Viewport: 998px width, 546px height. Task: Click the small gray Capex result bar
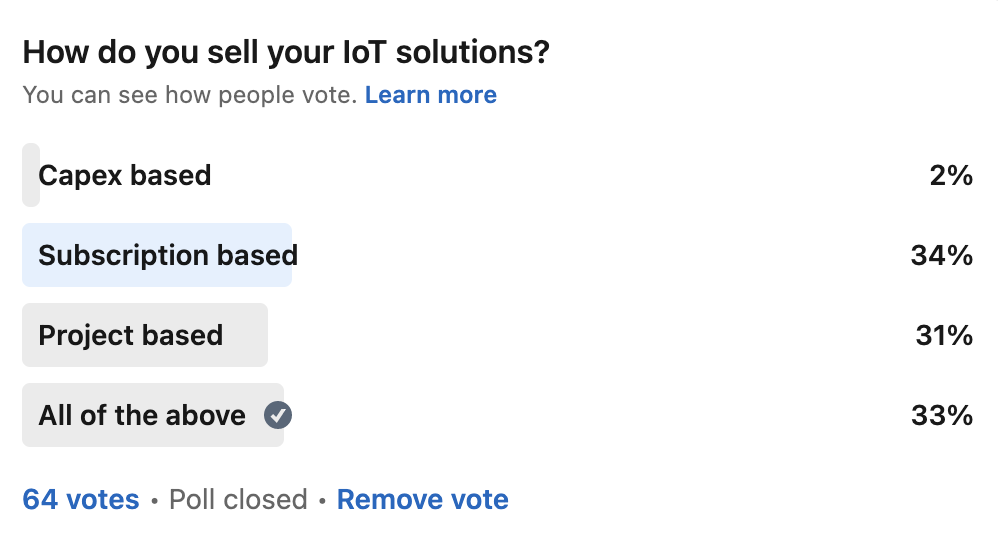point(30,176)
